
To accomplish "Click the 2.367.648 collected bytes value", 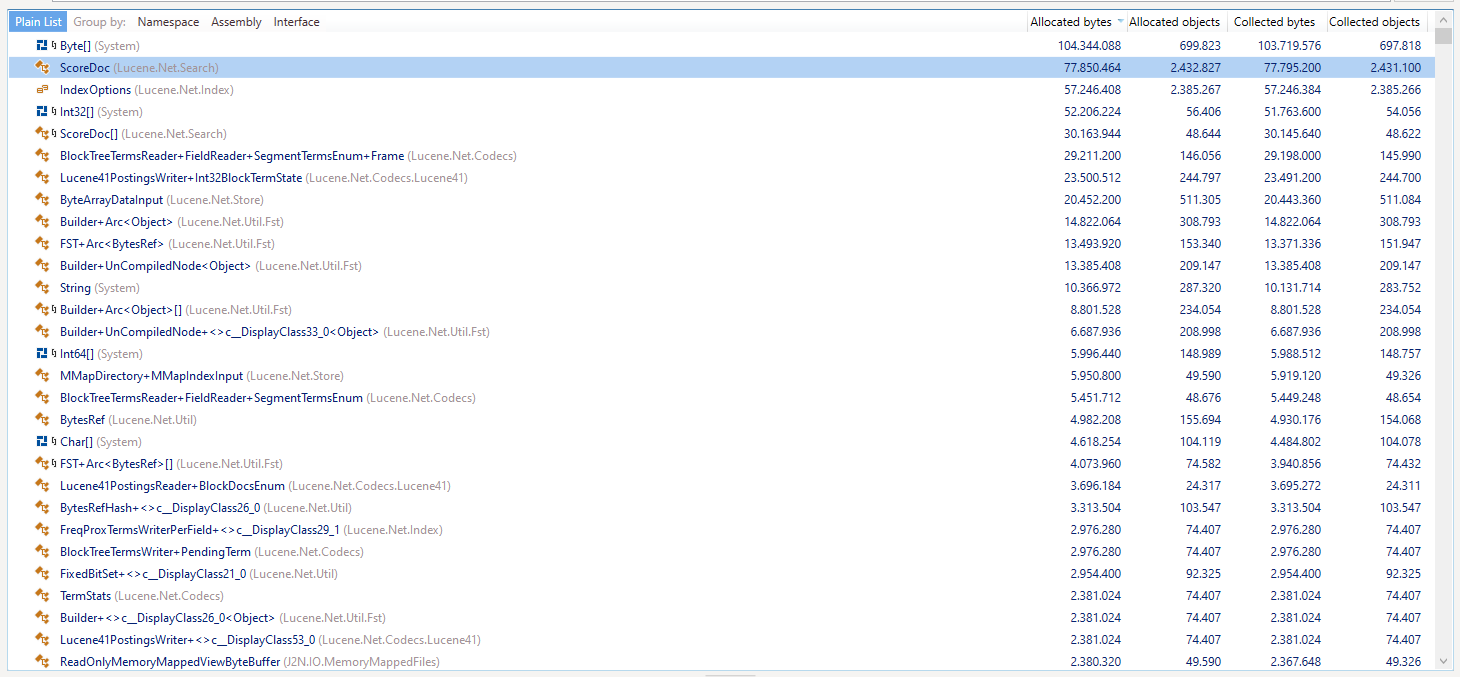I will tap(1295, 662).
